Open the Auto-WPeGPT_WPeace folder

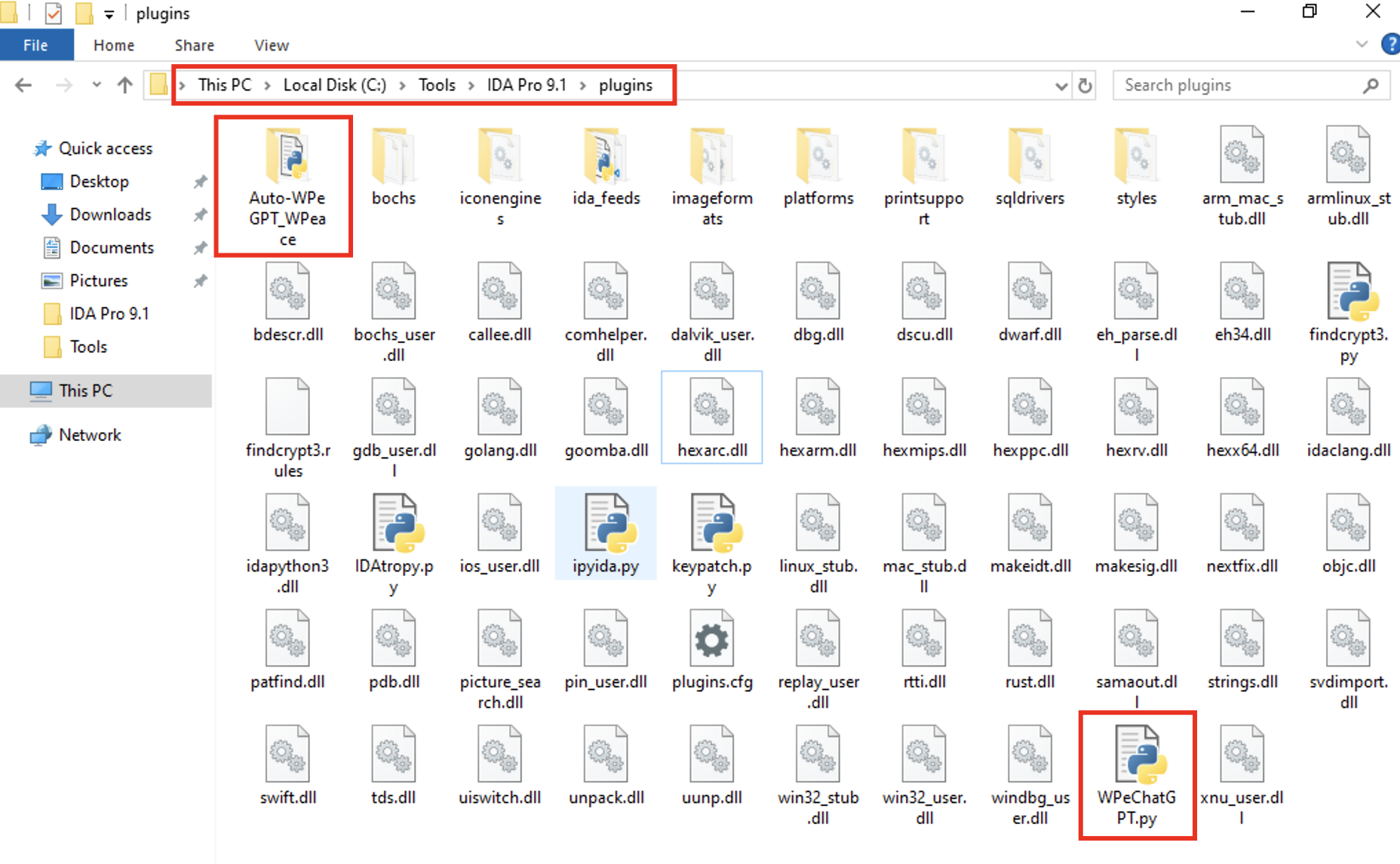click(x=287, y=186)
